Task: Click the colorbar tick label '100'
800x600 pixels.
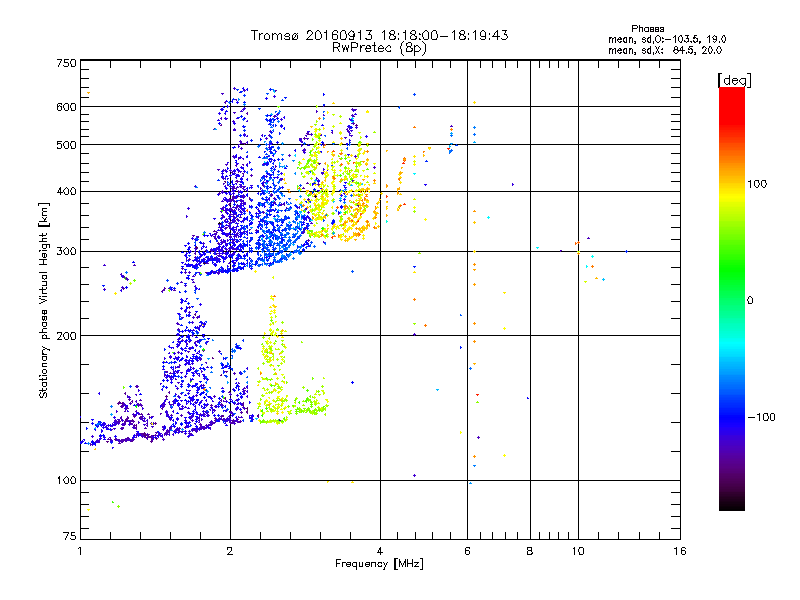Action: [x=757, y=184]
